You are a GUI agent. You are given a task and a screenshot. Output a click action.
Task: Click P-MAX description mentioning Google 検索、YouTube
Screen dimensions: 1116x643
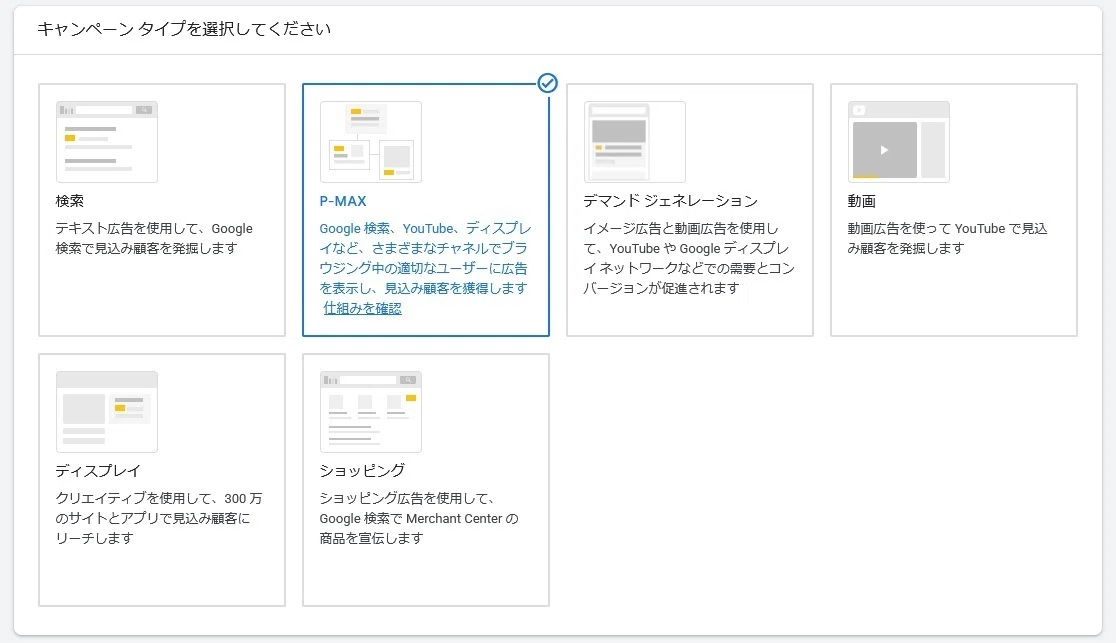click(x=425, y=258)
